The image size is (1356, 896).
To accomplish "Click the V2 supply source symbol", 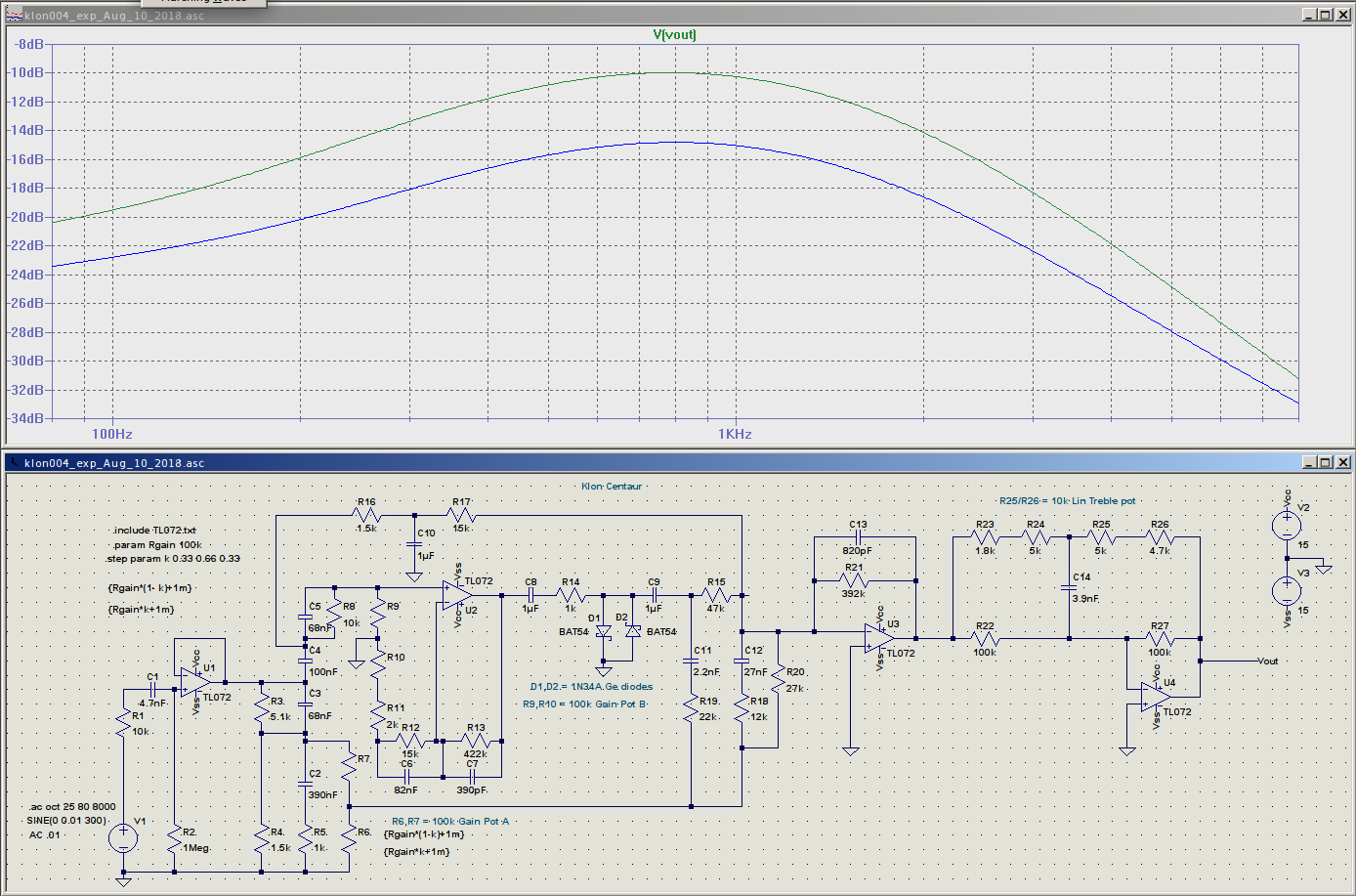I will 1287,525.
